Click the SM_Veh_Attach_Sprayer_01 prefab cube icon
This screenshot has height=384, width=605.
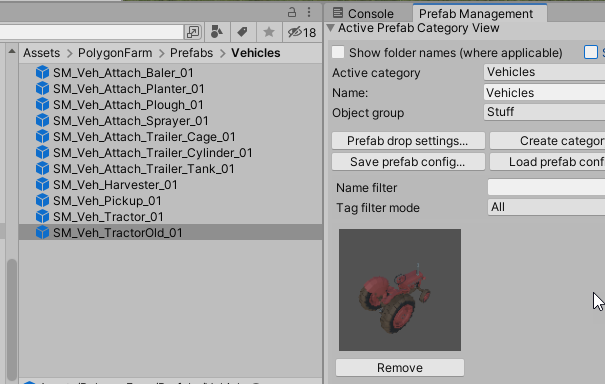coord(42,120)
